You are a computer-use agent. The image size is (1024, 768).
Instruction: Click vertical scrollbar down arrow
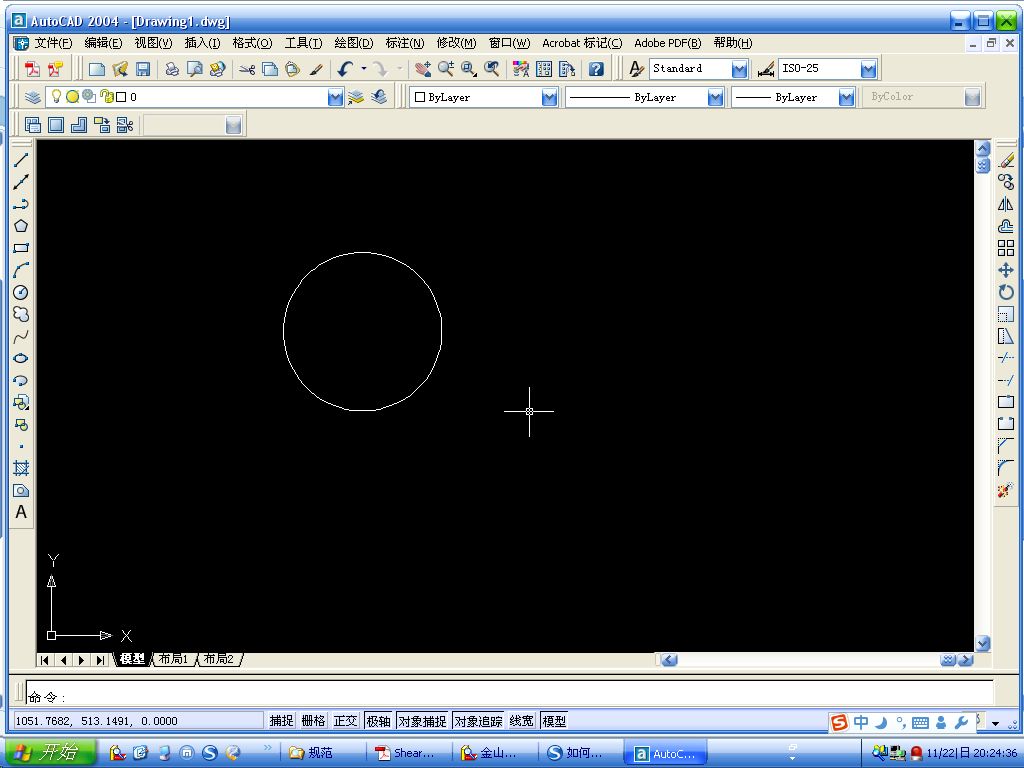[983, 643]
